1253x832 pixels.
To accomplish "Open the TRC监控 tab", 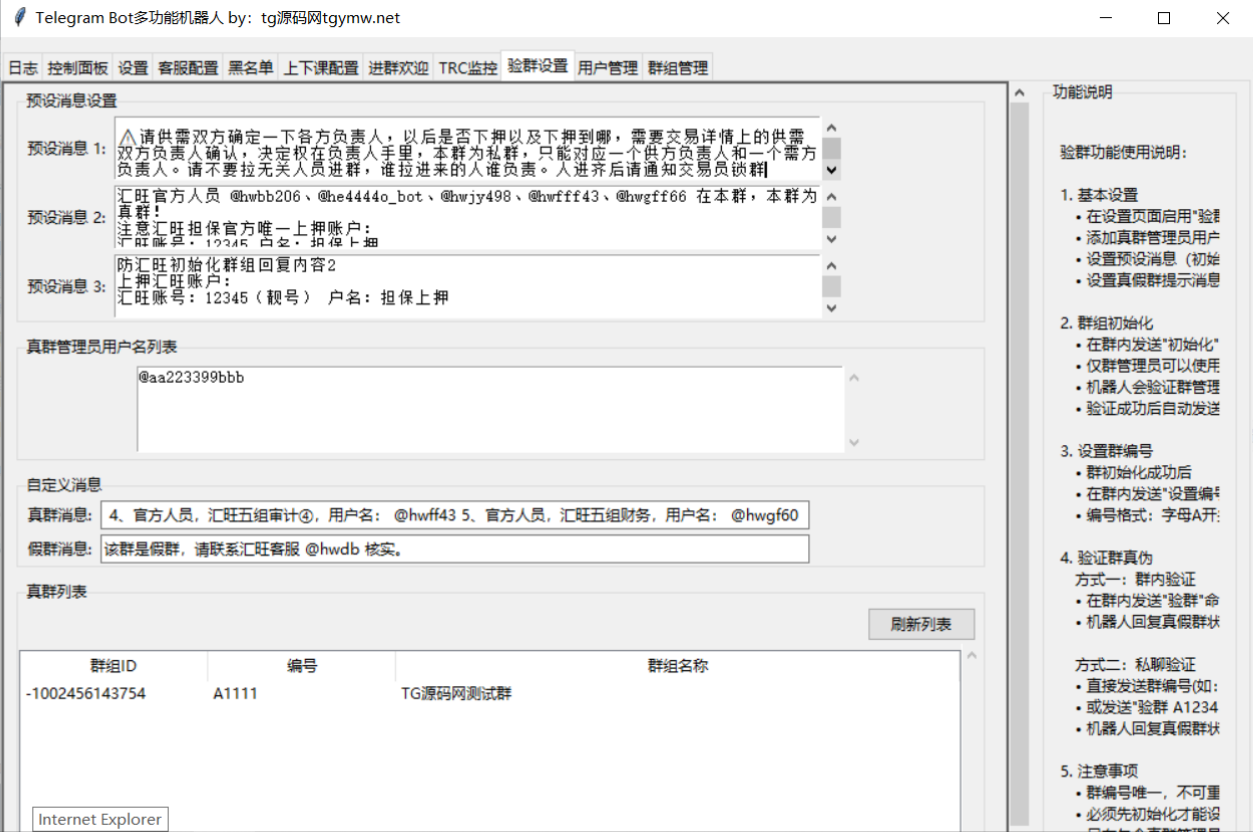I will [x=467, y=68].
